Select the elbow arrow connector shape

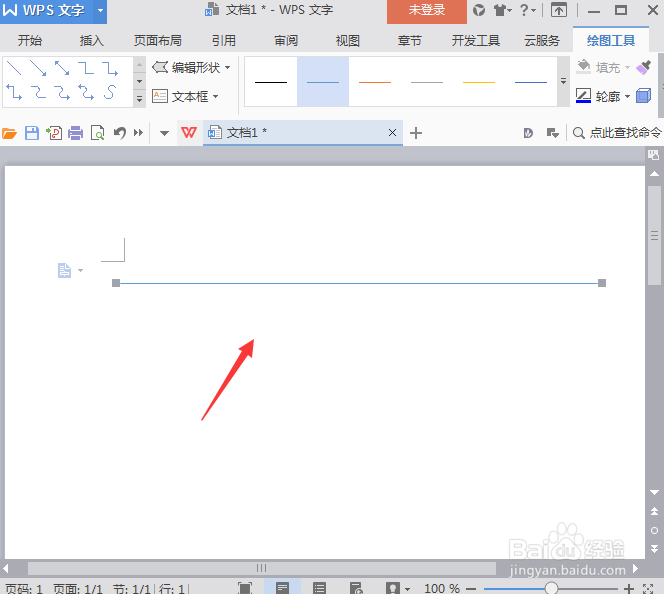(111, 68)
